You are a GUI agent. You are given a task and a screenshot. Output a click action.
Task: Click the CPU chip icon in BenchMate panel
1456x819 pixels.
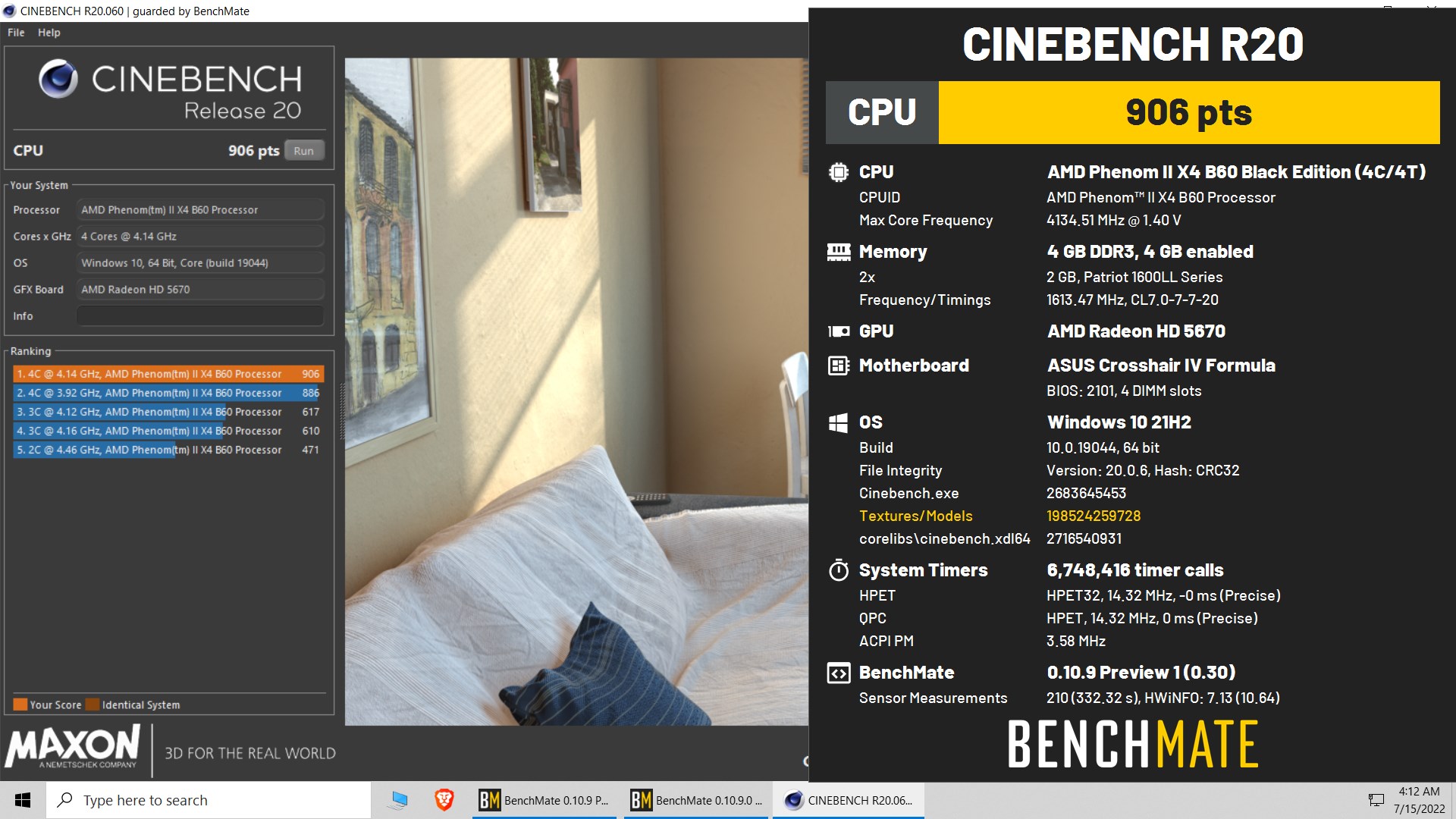tap(838, 172)
